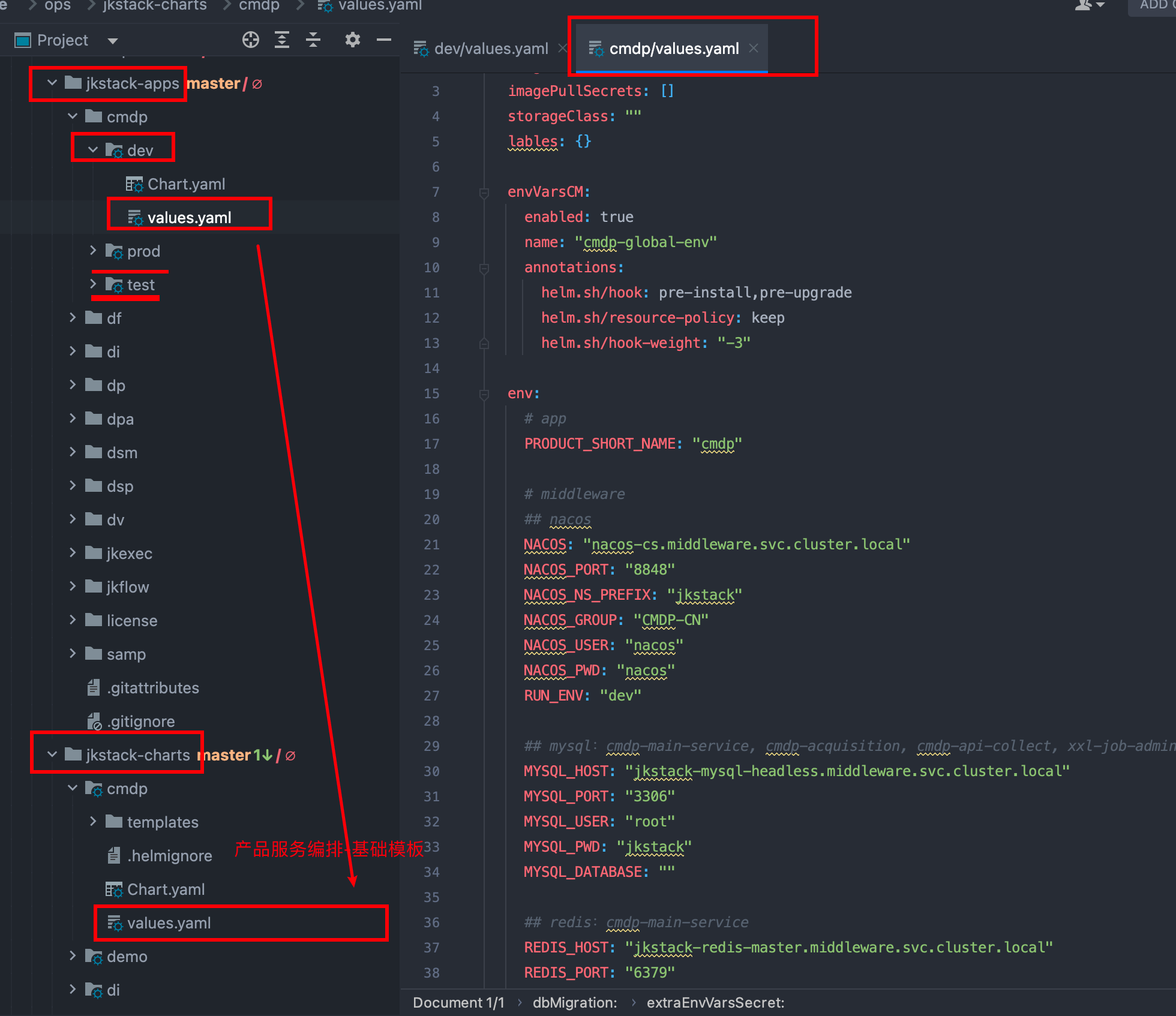The width and height of the screenshot is (1176, 1016).
Task: Open the Project view dropdown arrow
Action: (x=112, y=41)
